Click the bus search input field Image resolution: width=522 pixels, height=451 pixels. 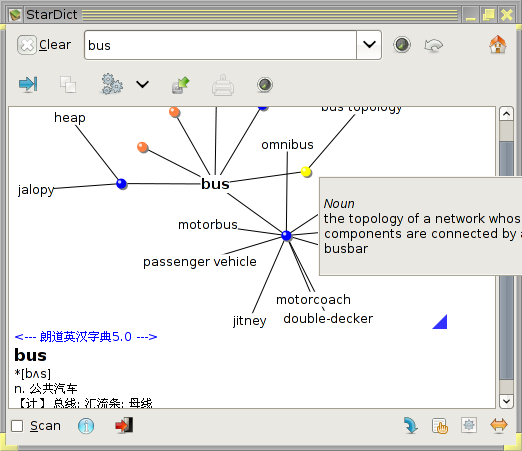[x=221, y=45]
